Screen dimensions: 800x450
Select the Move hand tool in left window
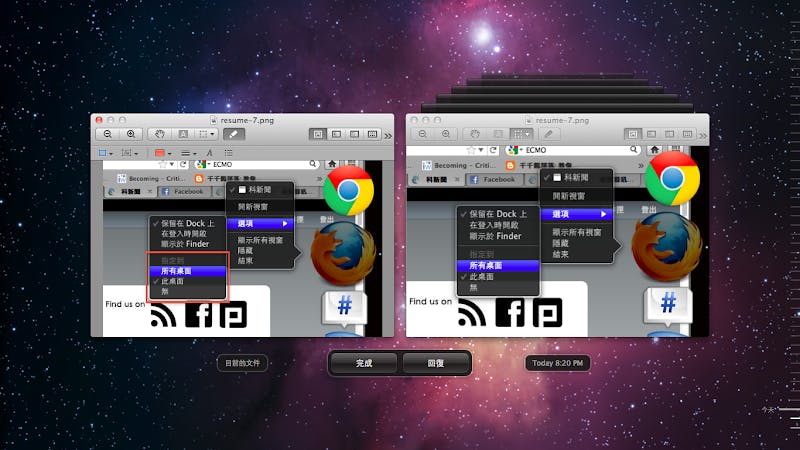pyautogui.click(x=160, y=134)
